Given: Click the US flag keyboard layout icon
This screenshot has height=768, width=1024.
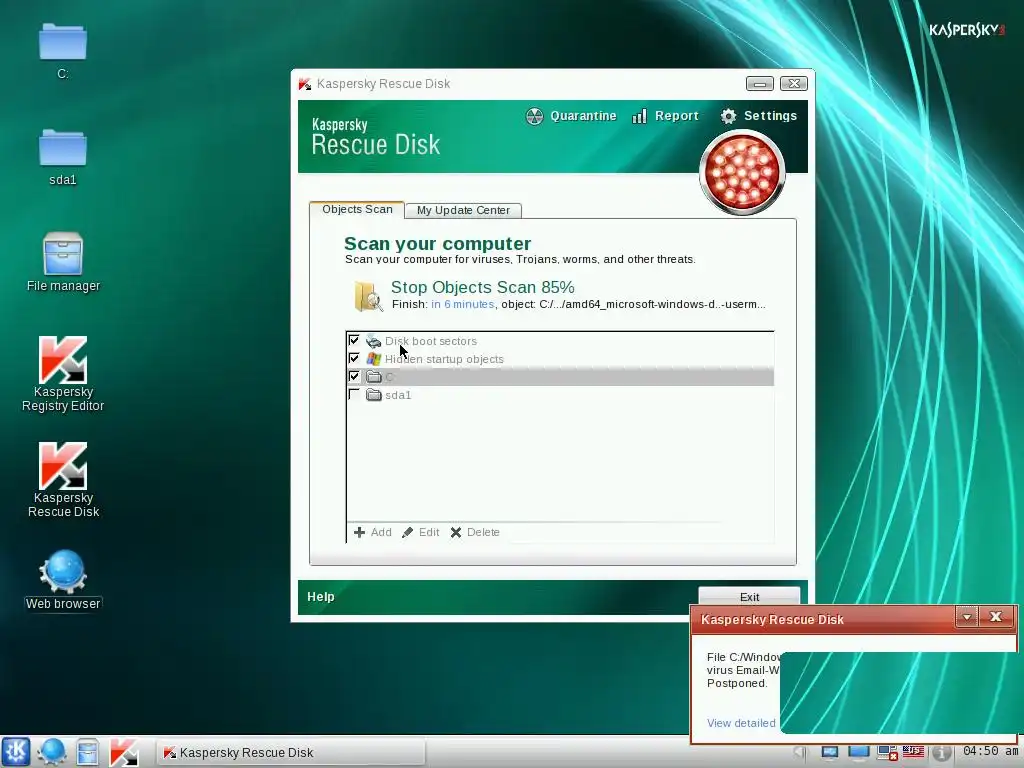Looking at the screenshot, I should [x=913, y=752].
